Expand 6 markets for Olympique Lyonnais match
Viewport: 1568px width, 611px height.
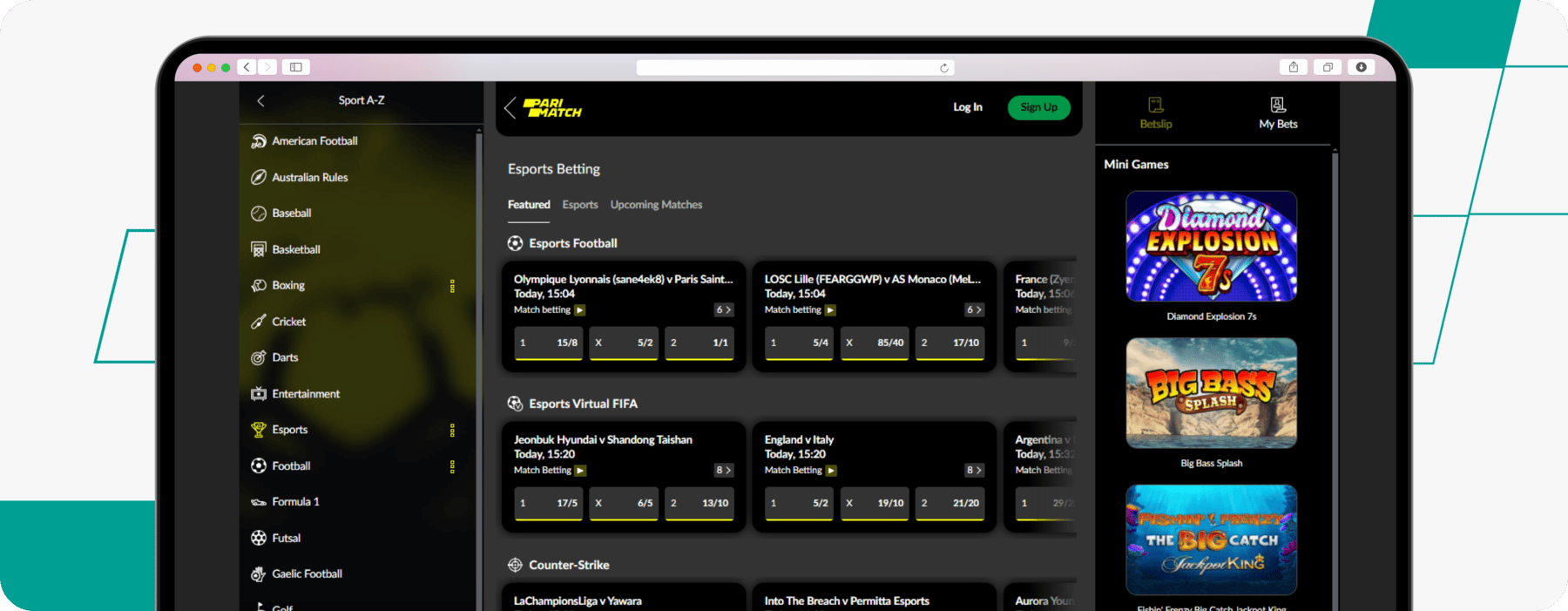tap(724, 310)
